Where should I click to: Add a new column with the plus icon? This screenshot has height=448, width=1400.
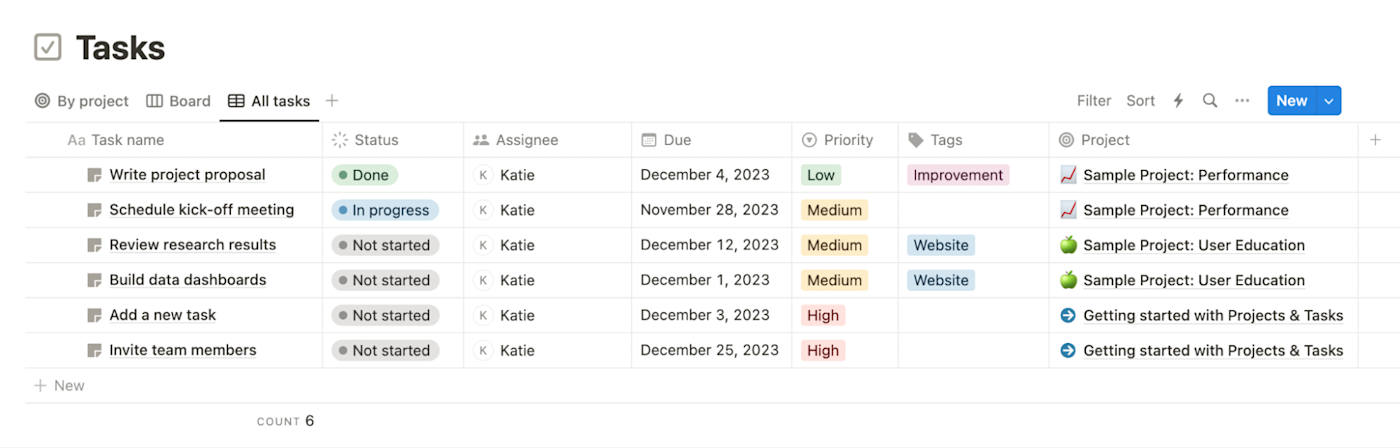pos(1375,140)
